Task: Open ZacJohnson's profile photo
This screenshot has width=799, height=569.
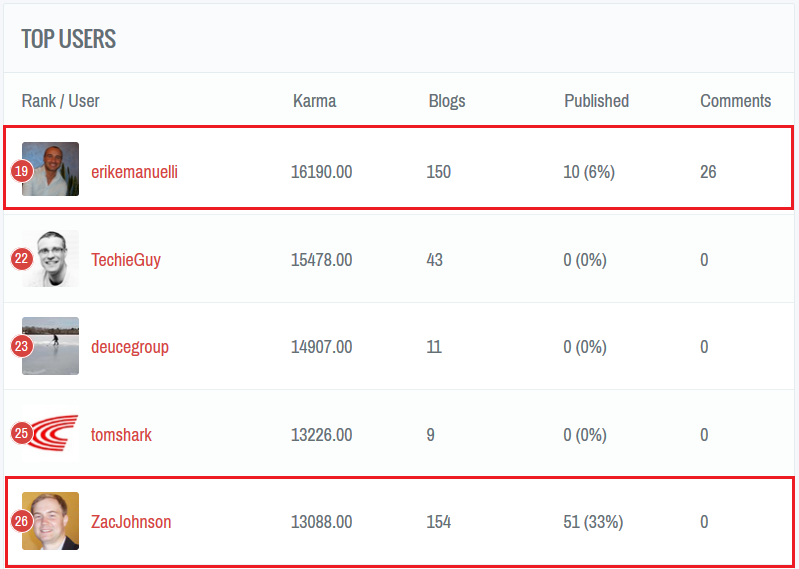Action: click(x=54, y=521)
